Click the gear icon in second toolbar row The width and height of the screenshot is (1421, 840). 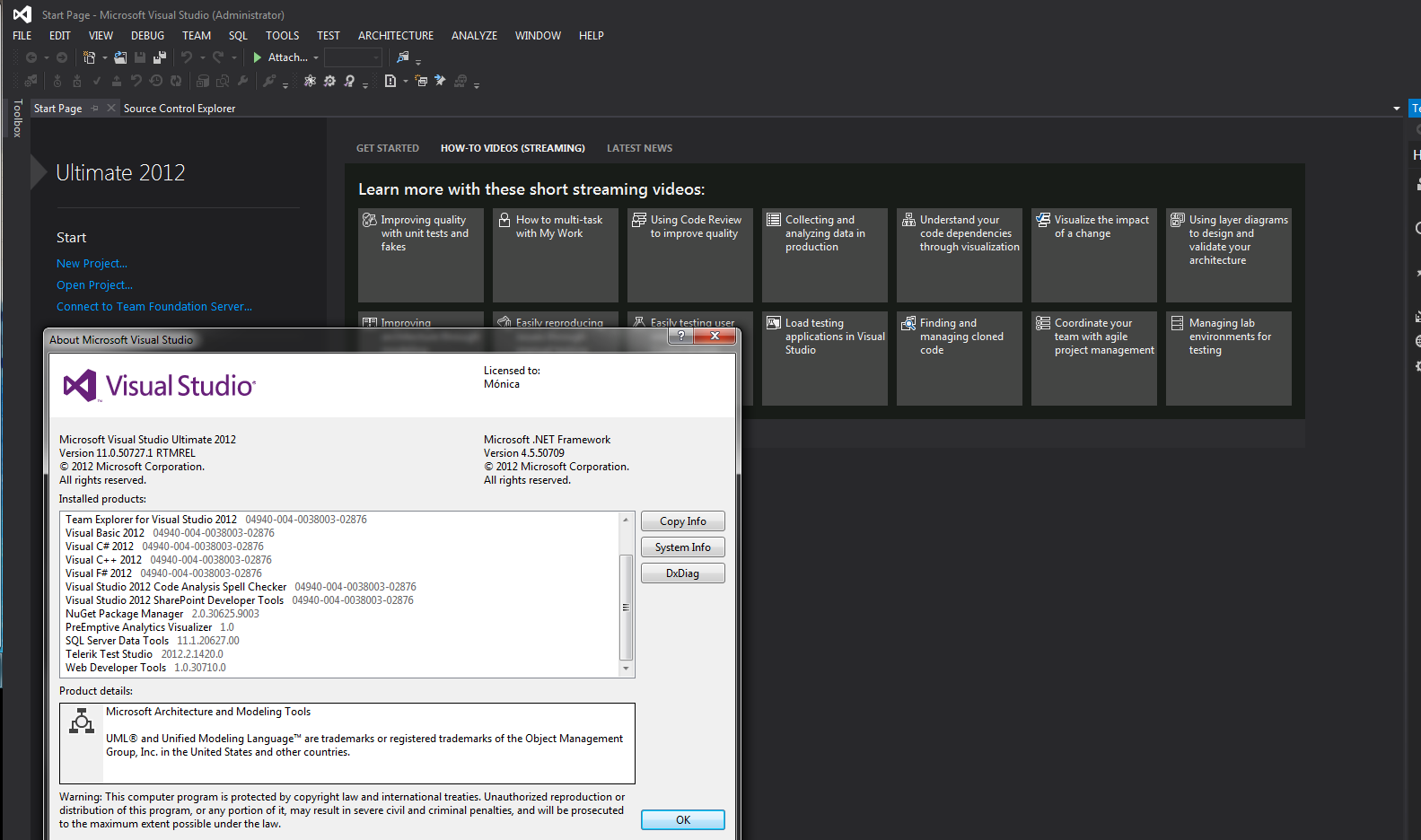[x=329, y=81]
